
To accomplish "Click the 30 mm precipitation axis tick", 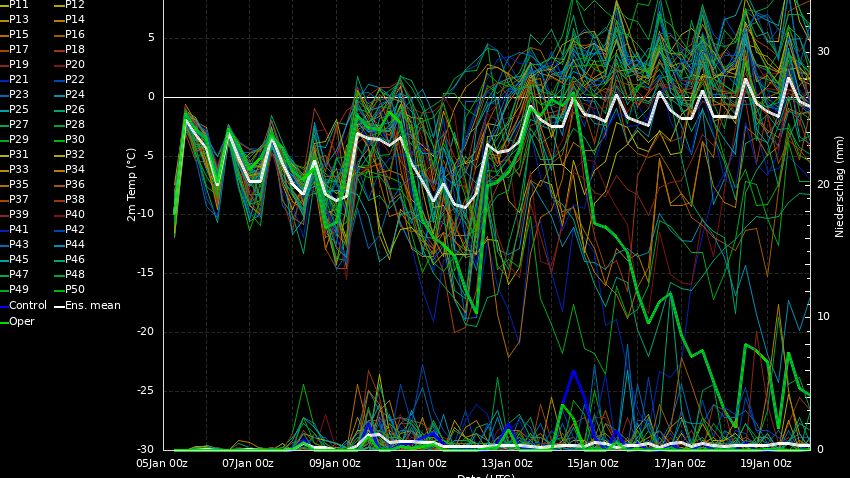I will pos(823,50).
